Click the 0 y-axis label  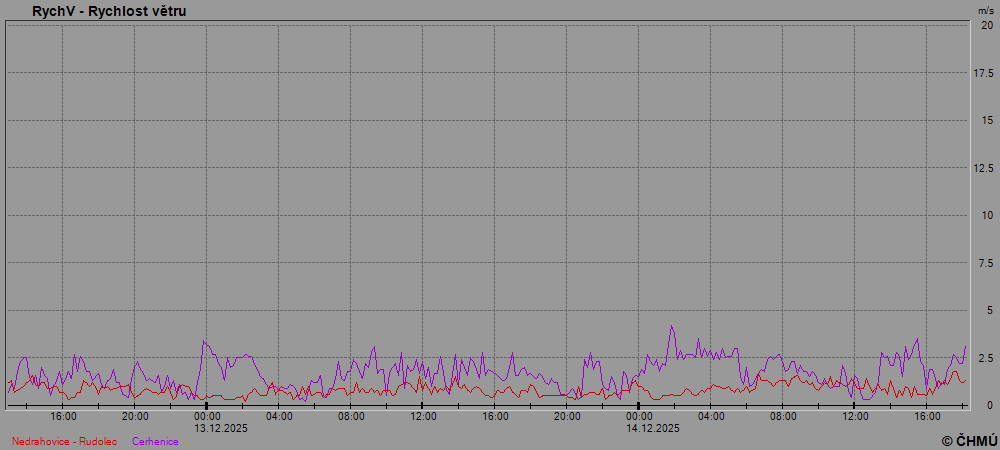click(x=988, y=405)
